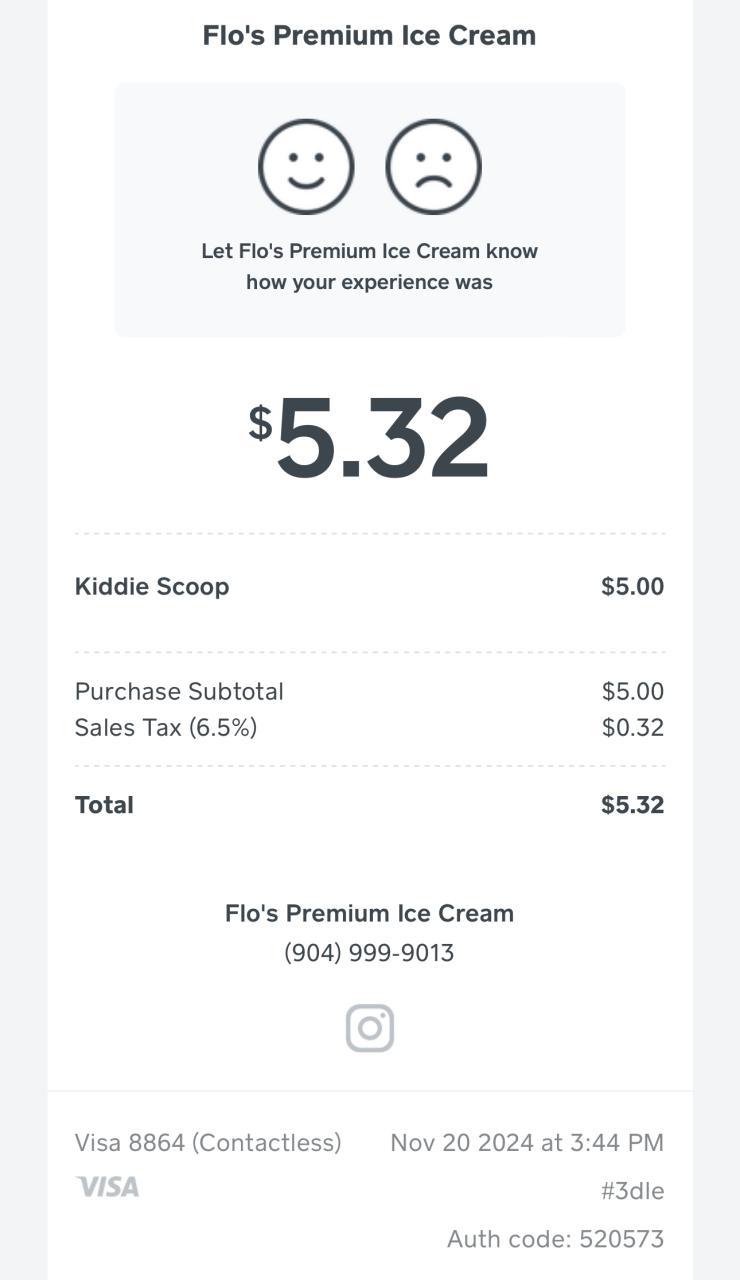Viewport: 740px width, 1280px height.
Task: Open the Instagram icon link
Action: click(x=370, y=1028)
